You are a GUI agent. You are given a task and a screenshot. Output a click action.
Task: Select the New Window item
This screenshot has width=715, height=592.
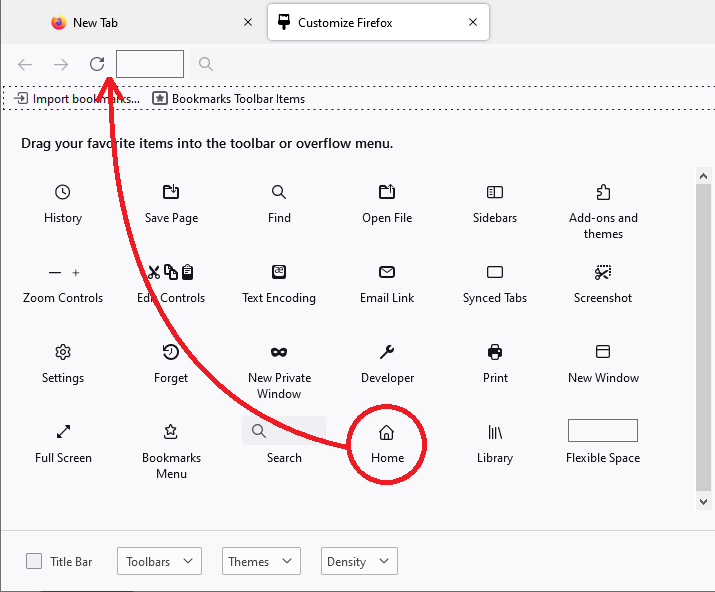(603, 364)
